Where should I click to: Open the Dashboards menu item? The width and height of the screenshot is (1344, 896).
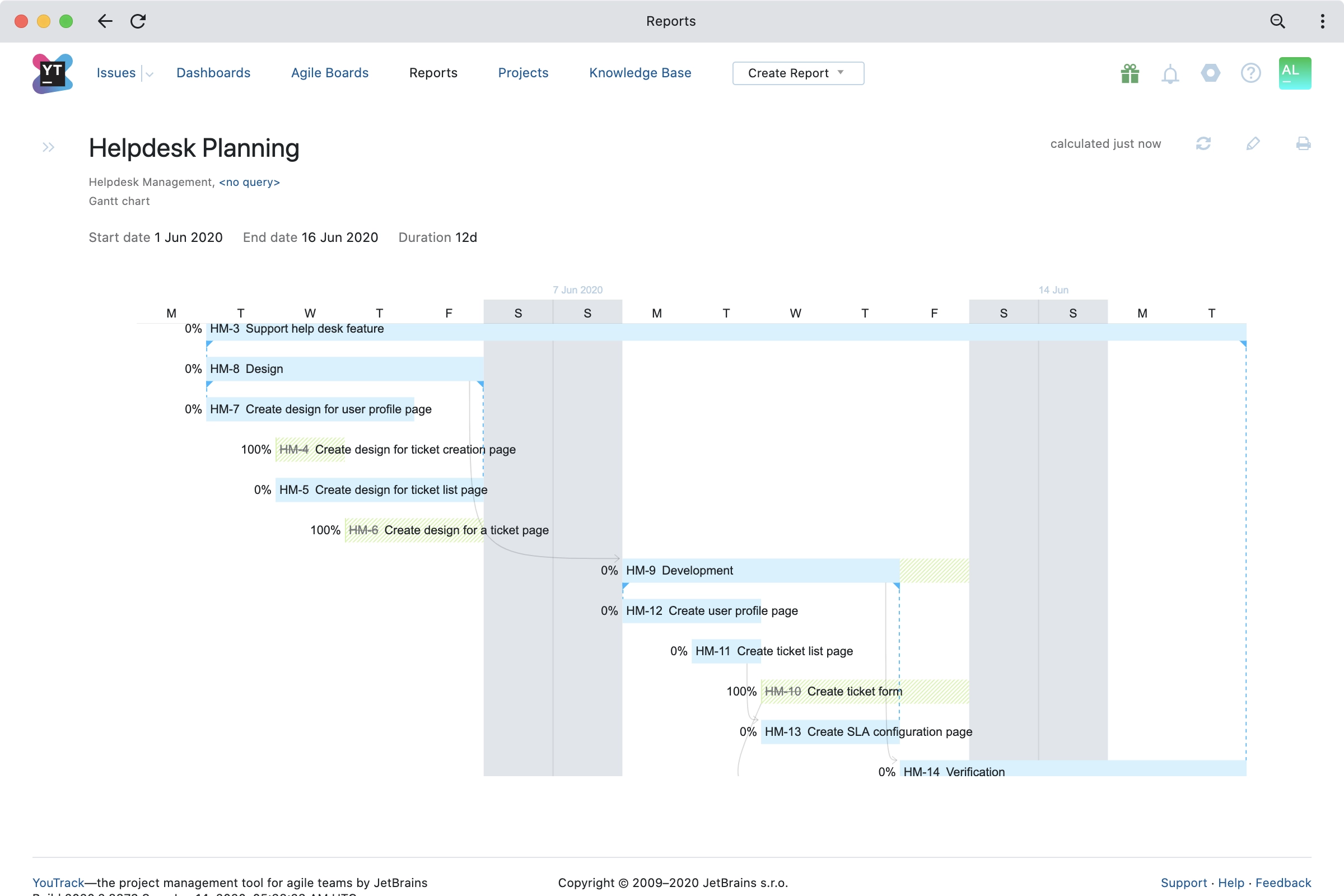click(213, 73)
